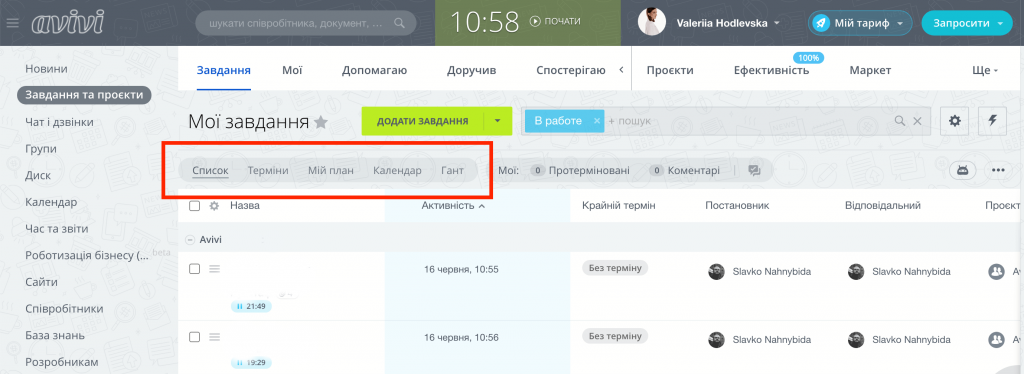
Task: Open Групи in the sidebar
Action: tap(40, 149)
